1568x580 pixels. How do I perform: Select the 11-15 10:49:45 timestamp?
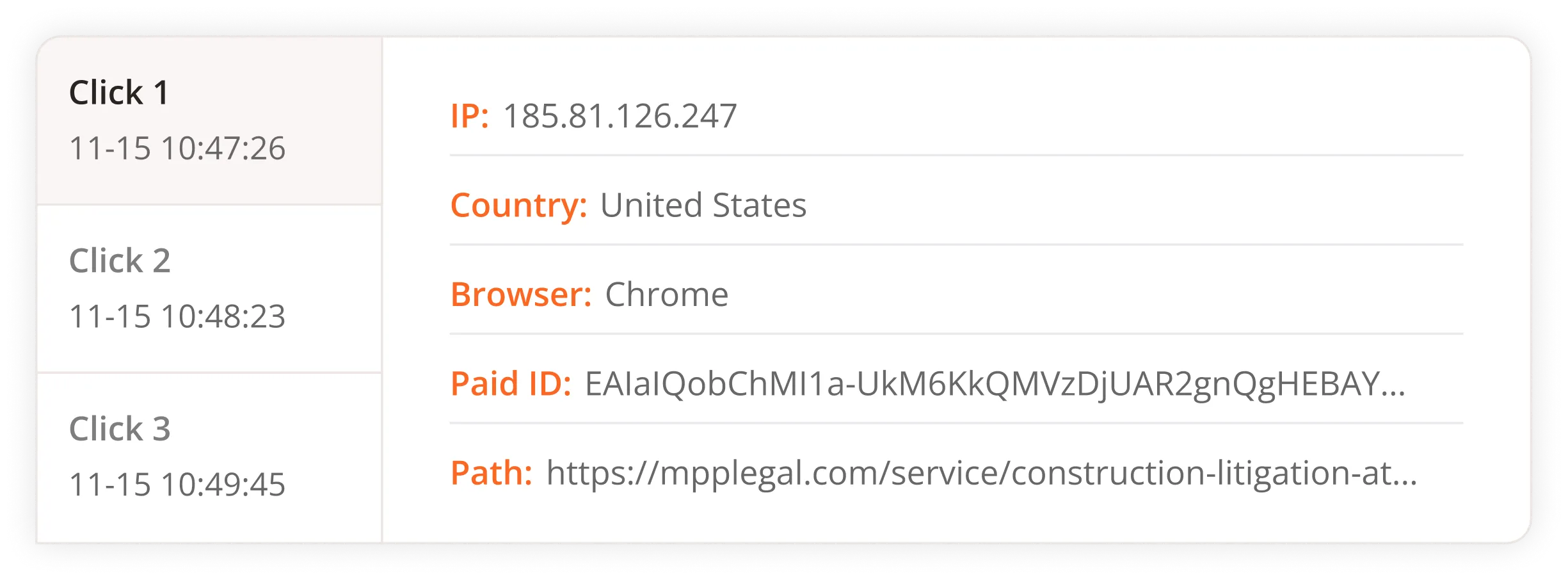click(x=177, y=485)
